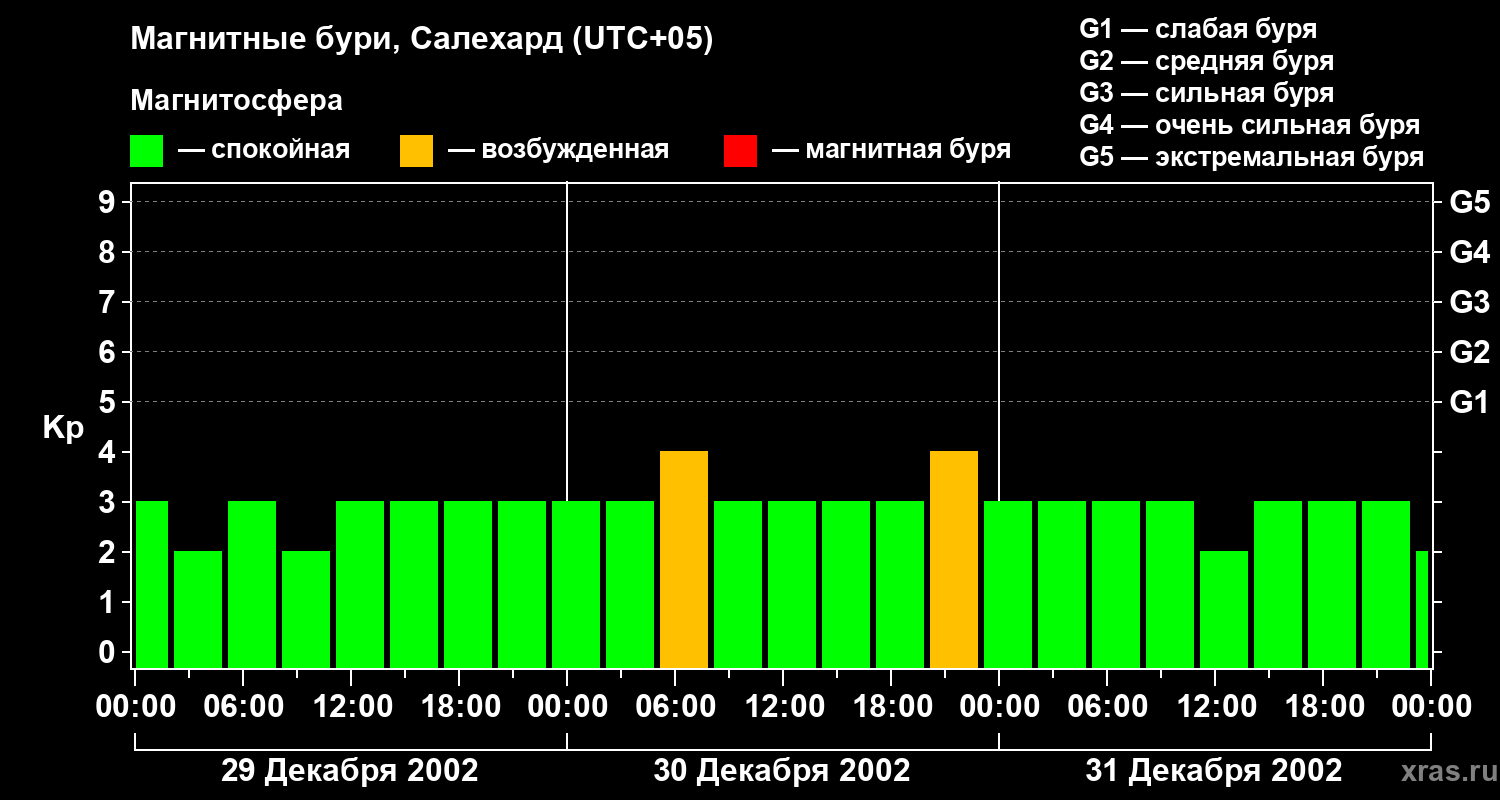This screenshot has width=1500, height=800.
Task: Click legend line 'G5 — экстремальная буря'
Action: pos(1252,157)
